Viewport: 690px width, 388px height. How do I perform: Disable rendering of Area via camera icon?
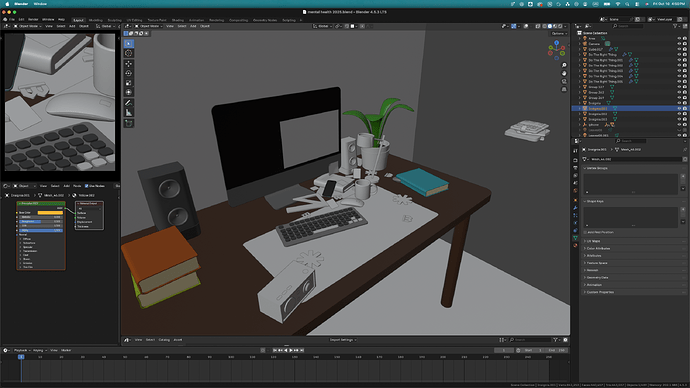coord(685,38)
